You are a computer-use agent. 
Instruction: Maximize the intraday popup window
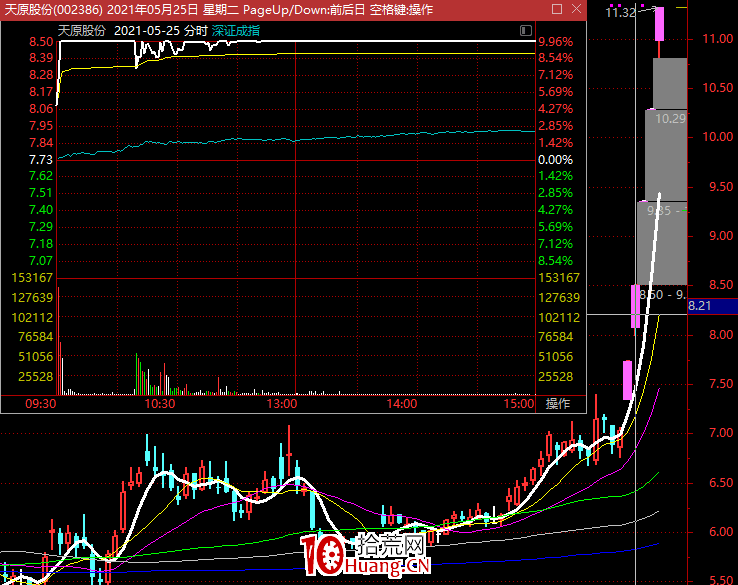click(557, 9)
